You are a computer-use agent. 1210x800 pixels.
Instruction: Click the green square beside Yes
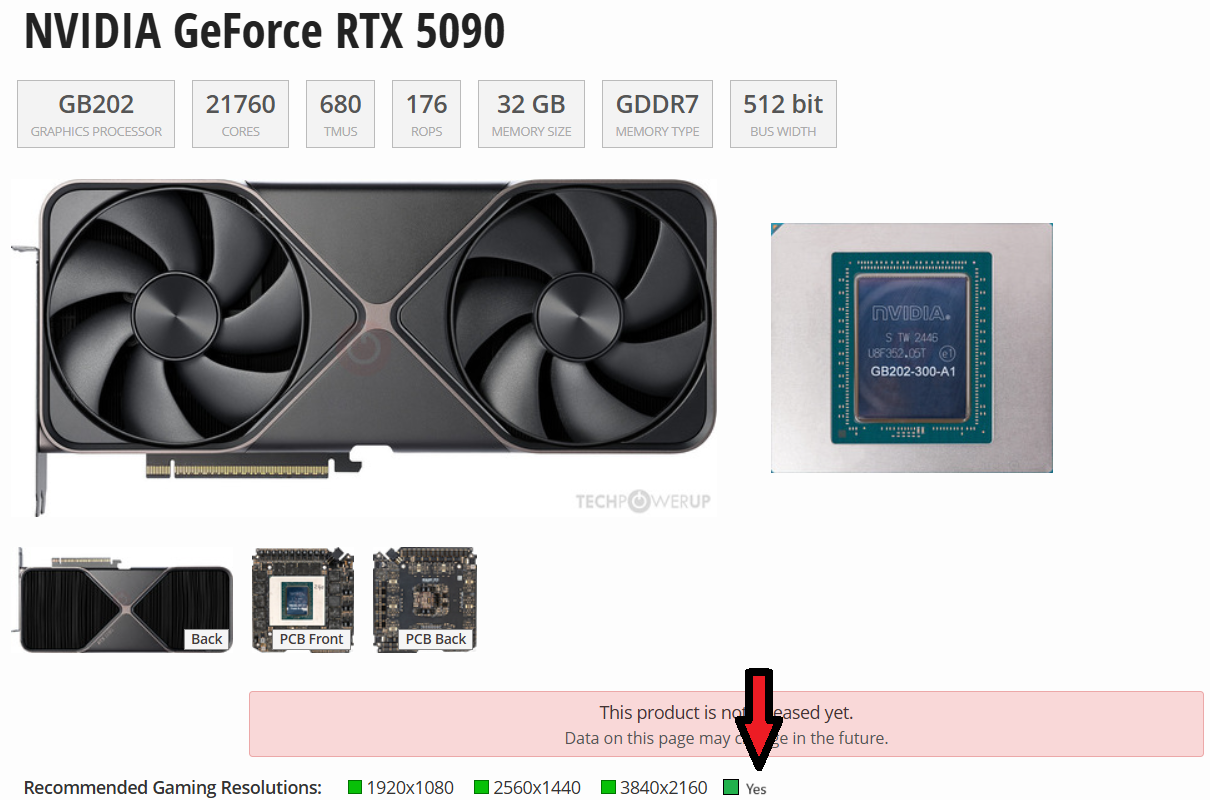pos(731,788)
